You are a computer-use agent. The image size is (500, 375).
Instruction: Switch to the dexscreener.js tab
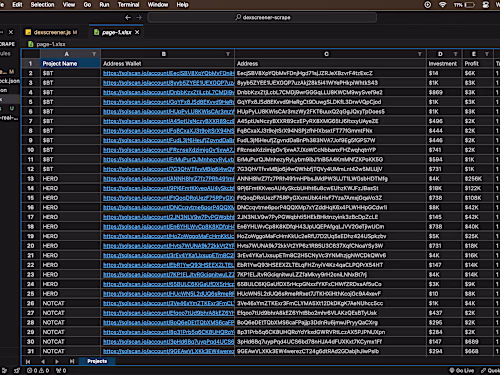(x=51, y=32)
